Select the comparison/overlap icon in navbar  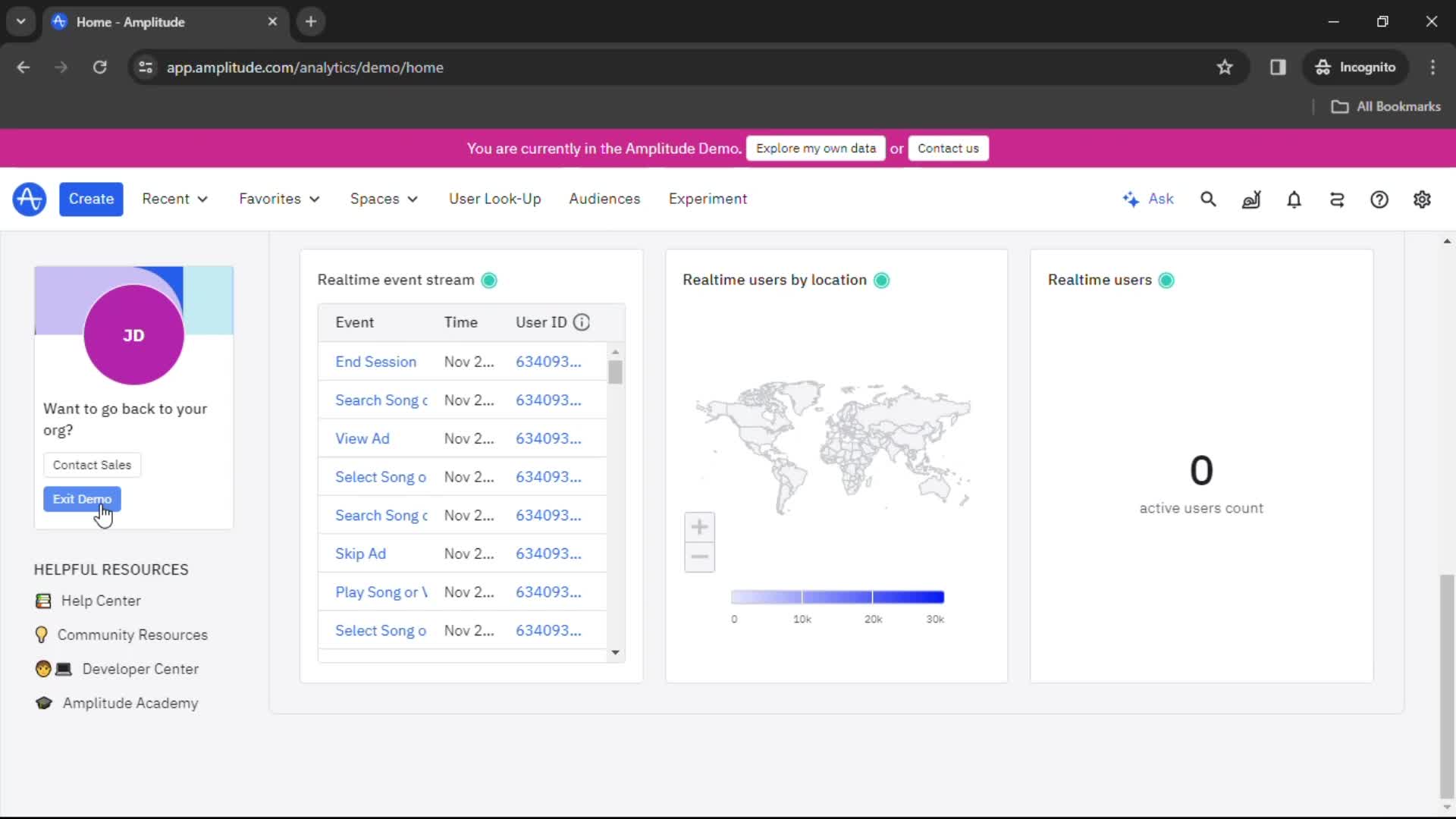coord(1337,198)
